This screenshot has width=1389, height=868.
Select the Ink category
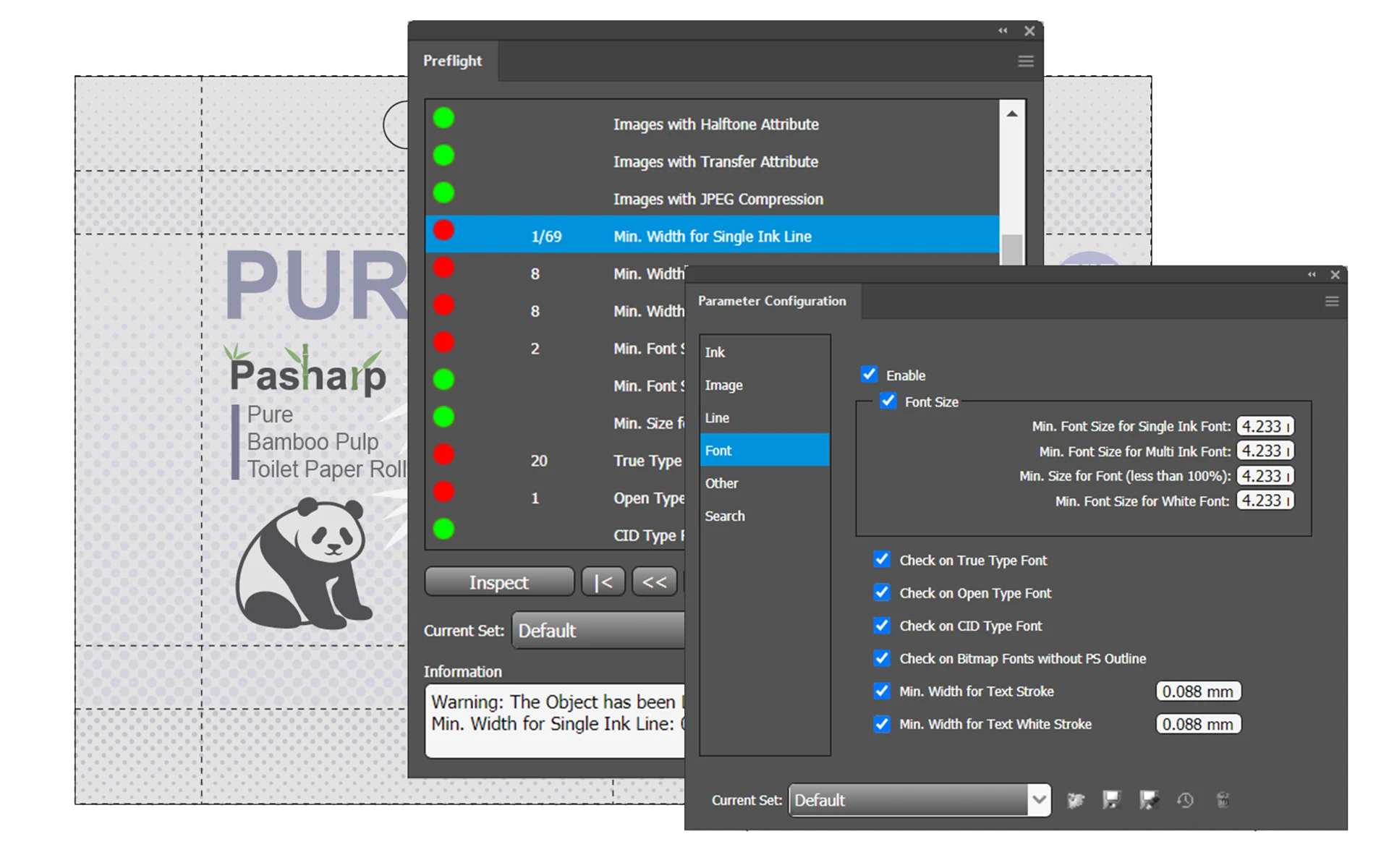coord(765,352)
